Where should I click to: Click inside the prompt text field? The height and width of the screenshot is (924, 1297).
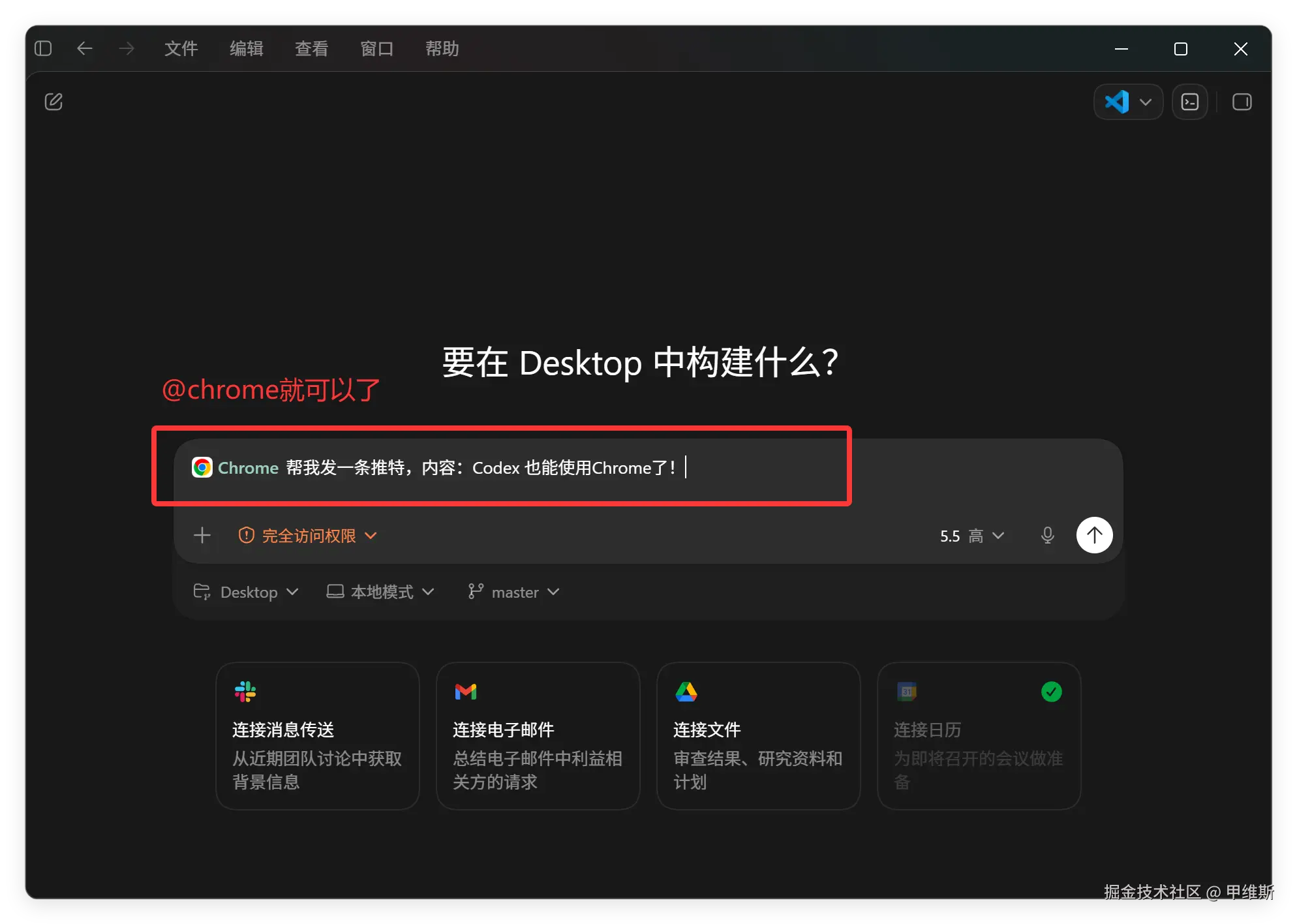(x=647, y=468)
